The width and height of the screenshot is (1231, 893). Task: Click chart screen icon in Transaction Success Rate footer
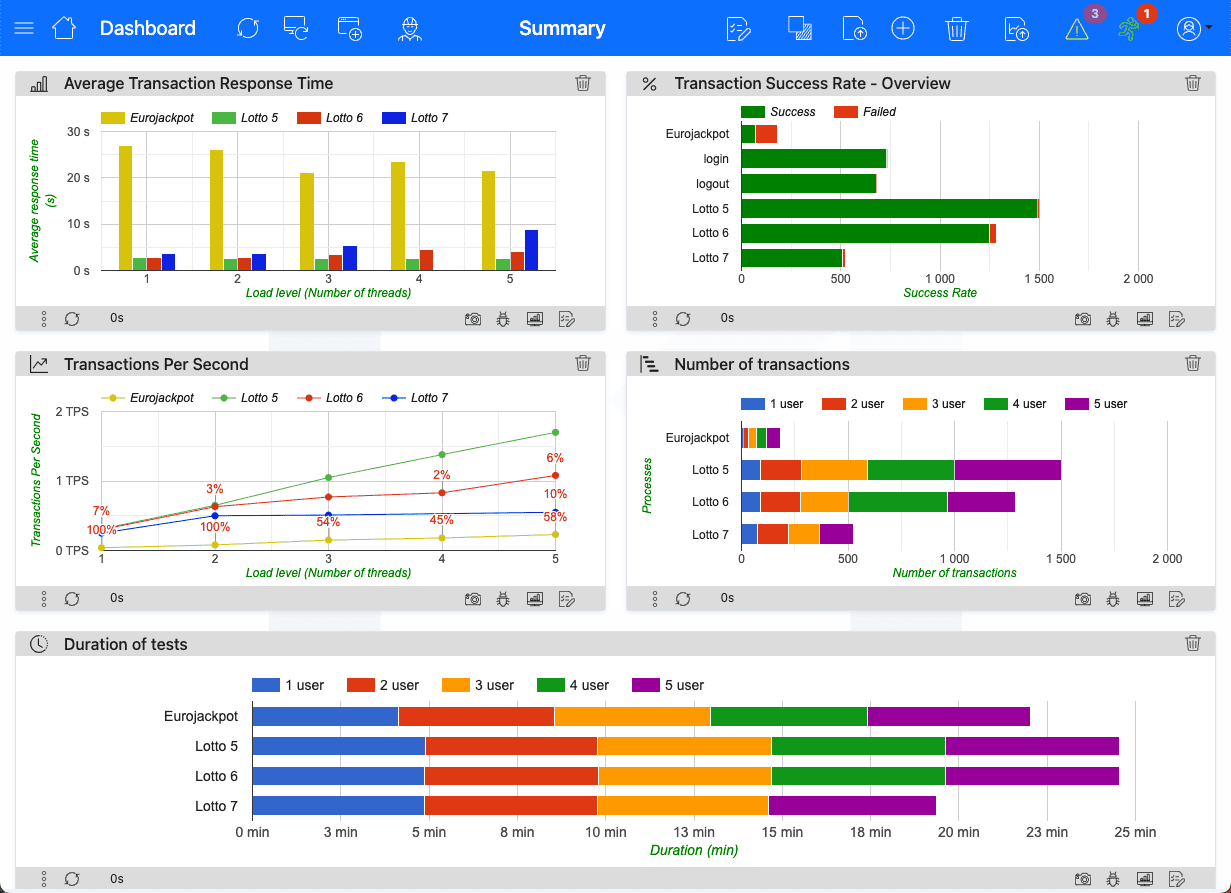tap(1145, 319)
